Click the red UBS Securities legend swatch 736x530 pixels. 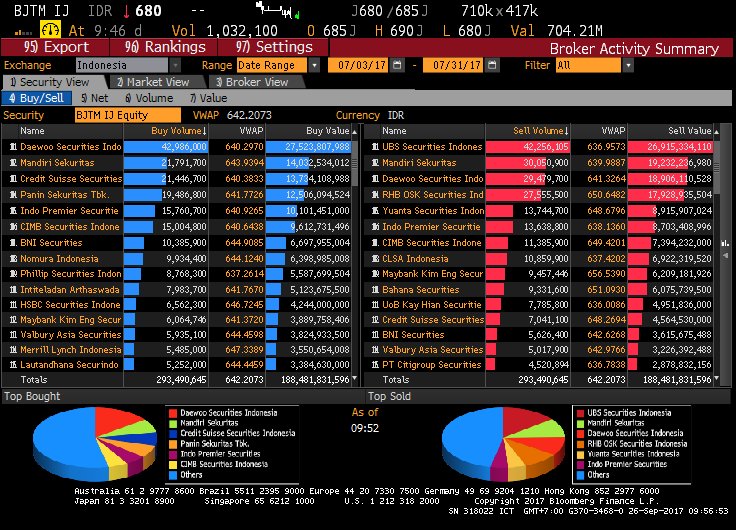click(580, 411)
